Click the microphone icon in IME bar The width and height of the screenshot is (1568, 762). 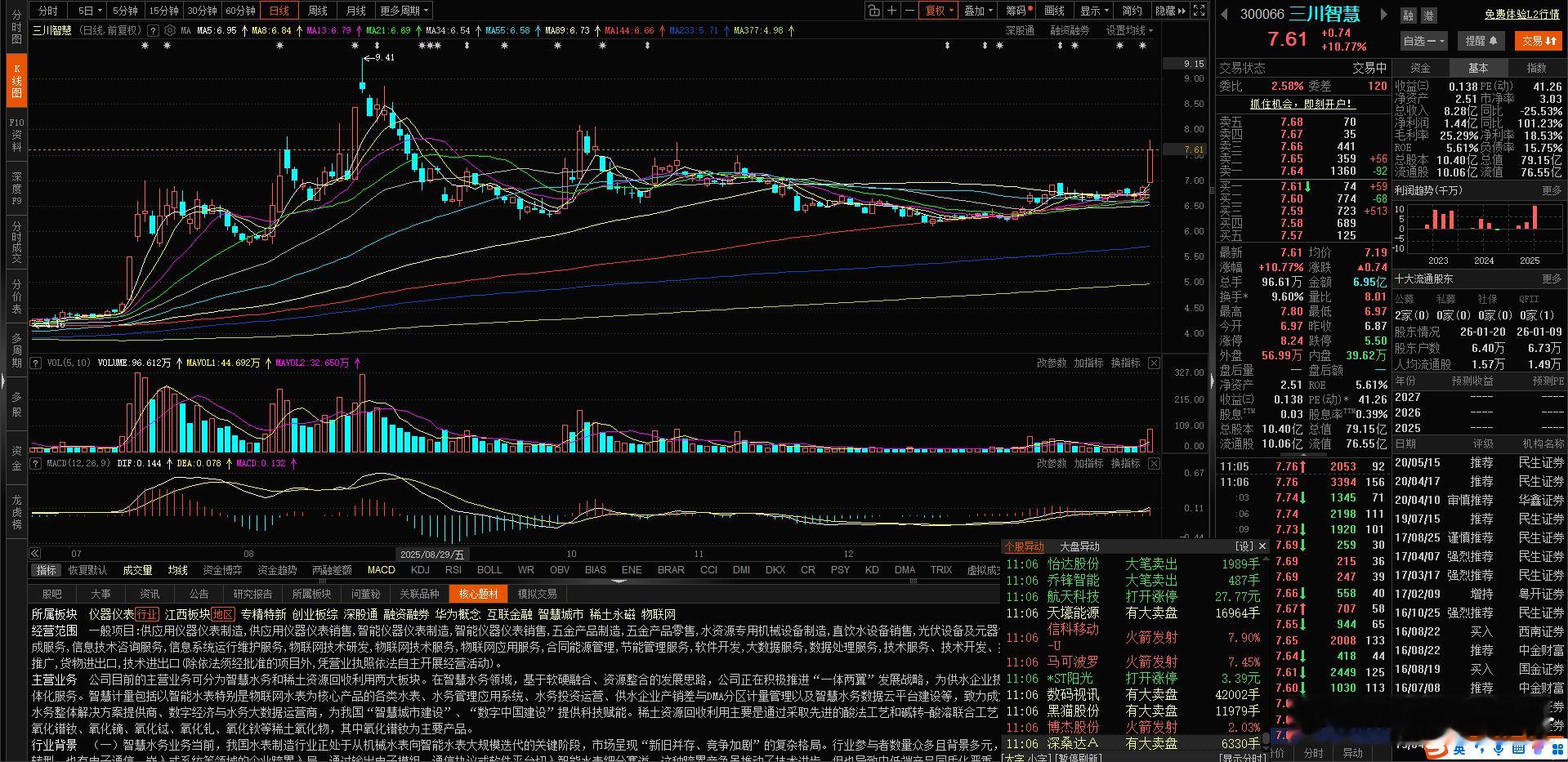pyautogui.click(x=1498, y=749)
